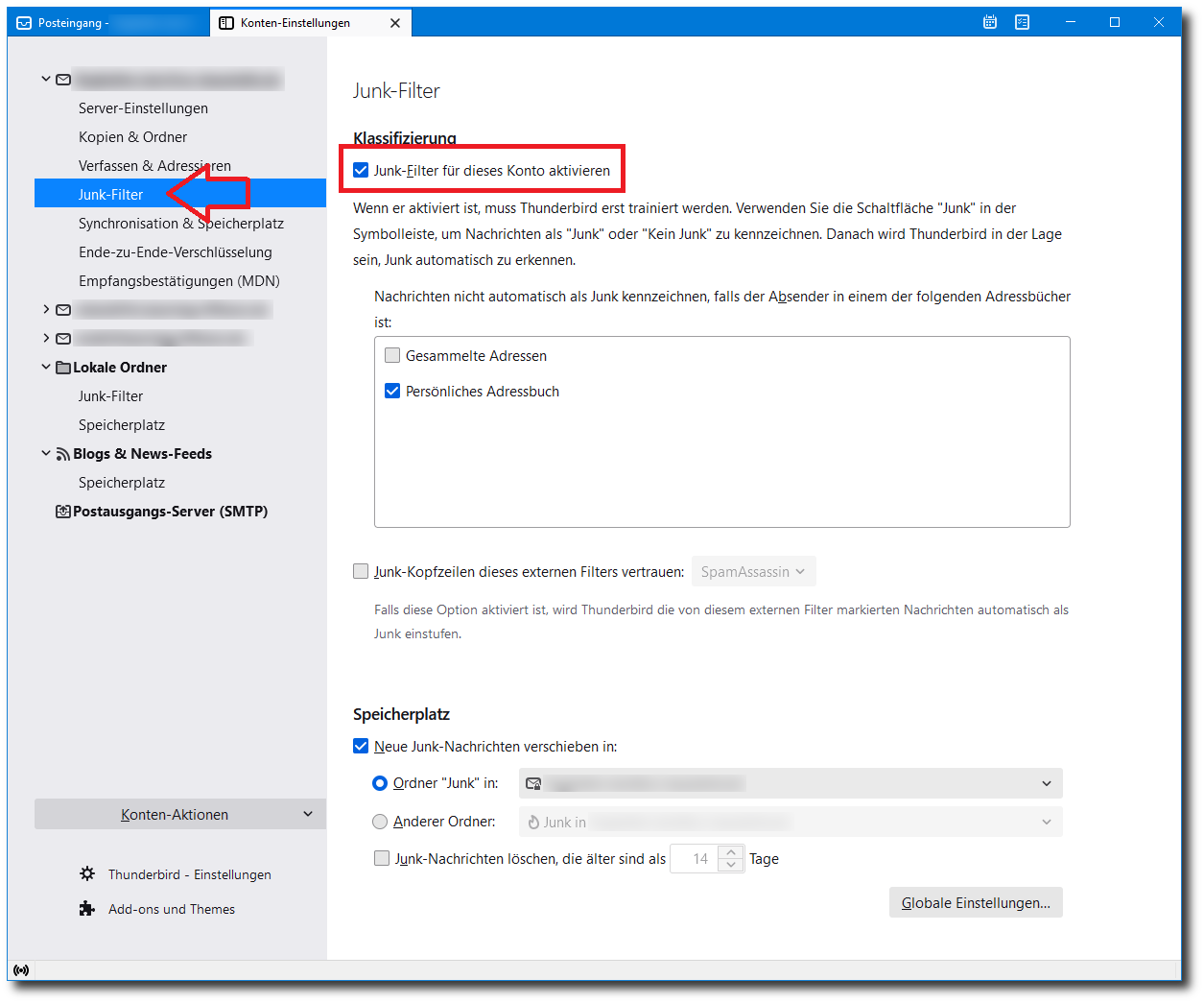Enable deleting junk messages older than days
The width and height of the screenshot is (1204, 1003).
tap(382, 858)
